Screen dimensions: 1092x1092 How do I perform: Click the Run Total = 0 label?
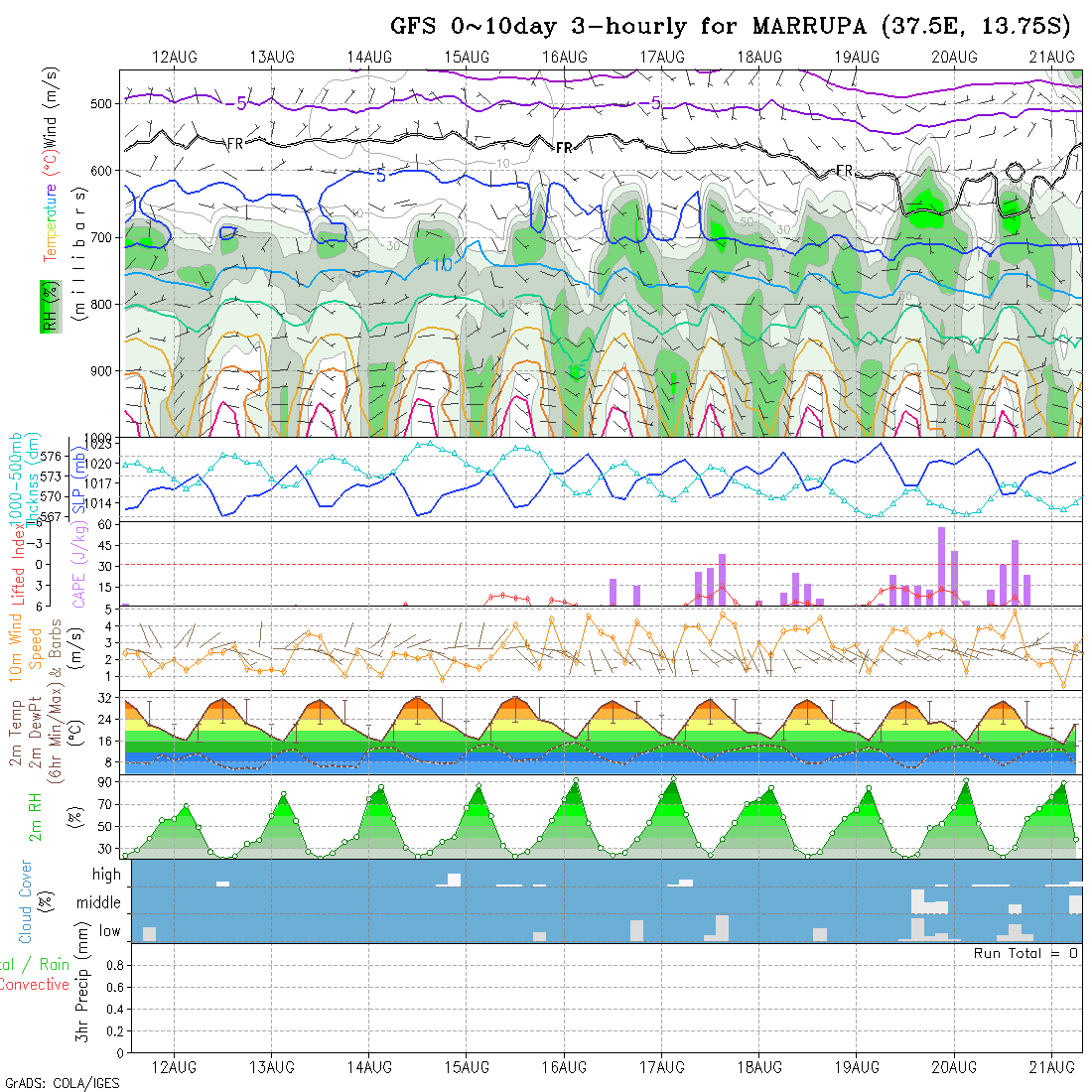click(x=1025, y=953)
